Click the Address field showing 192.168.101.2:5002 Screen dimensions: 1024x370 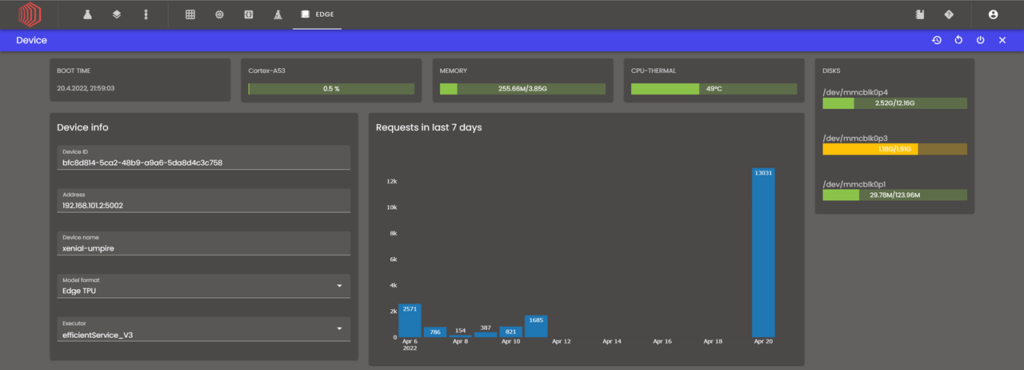pos(204,200)
